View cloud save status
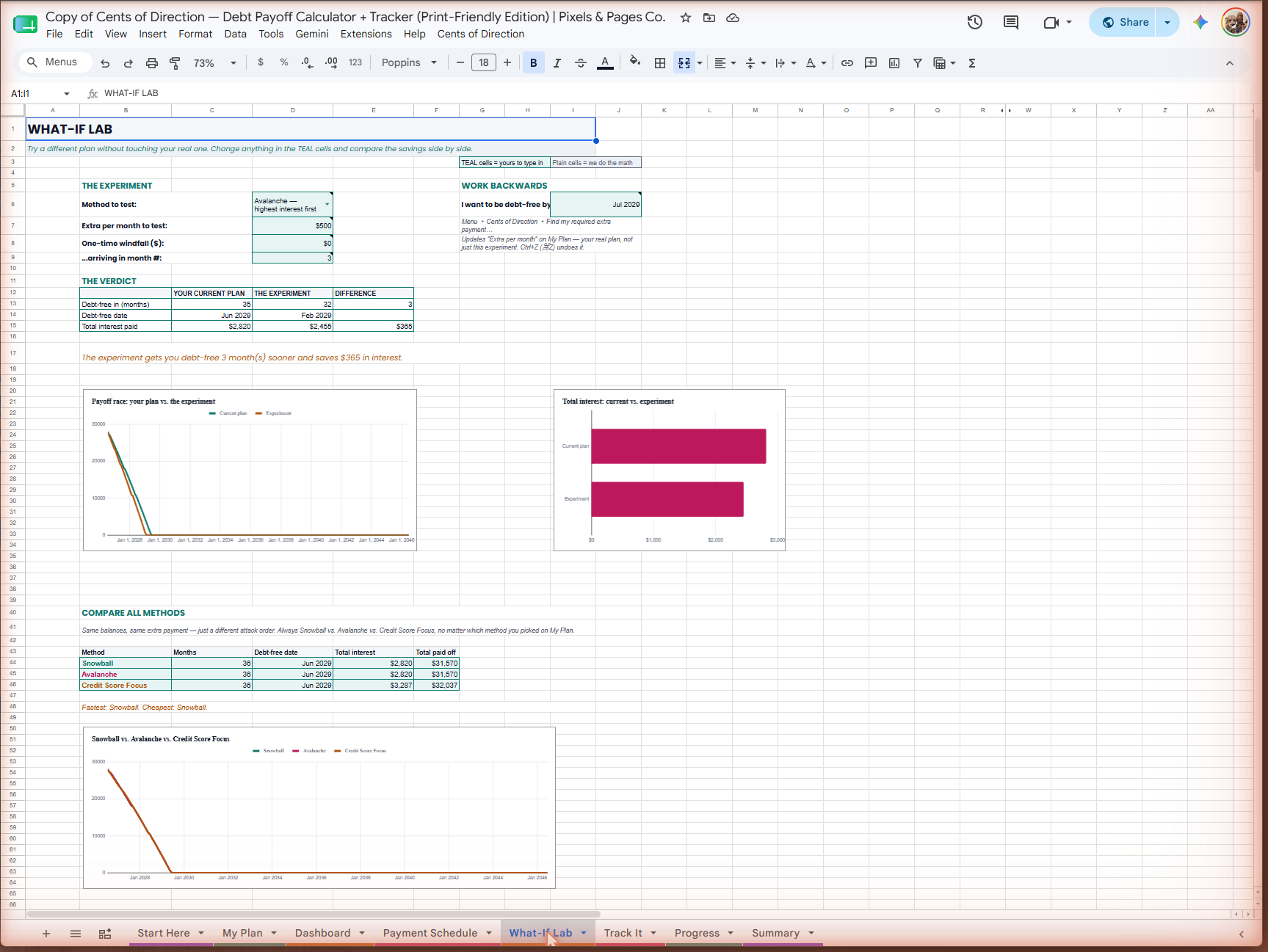The width and height of the screenshot is (1268, 952). point(733,18)
